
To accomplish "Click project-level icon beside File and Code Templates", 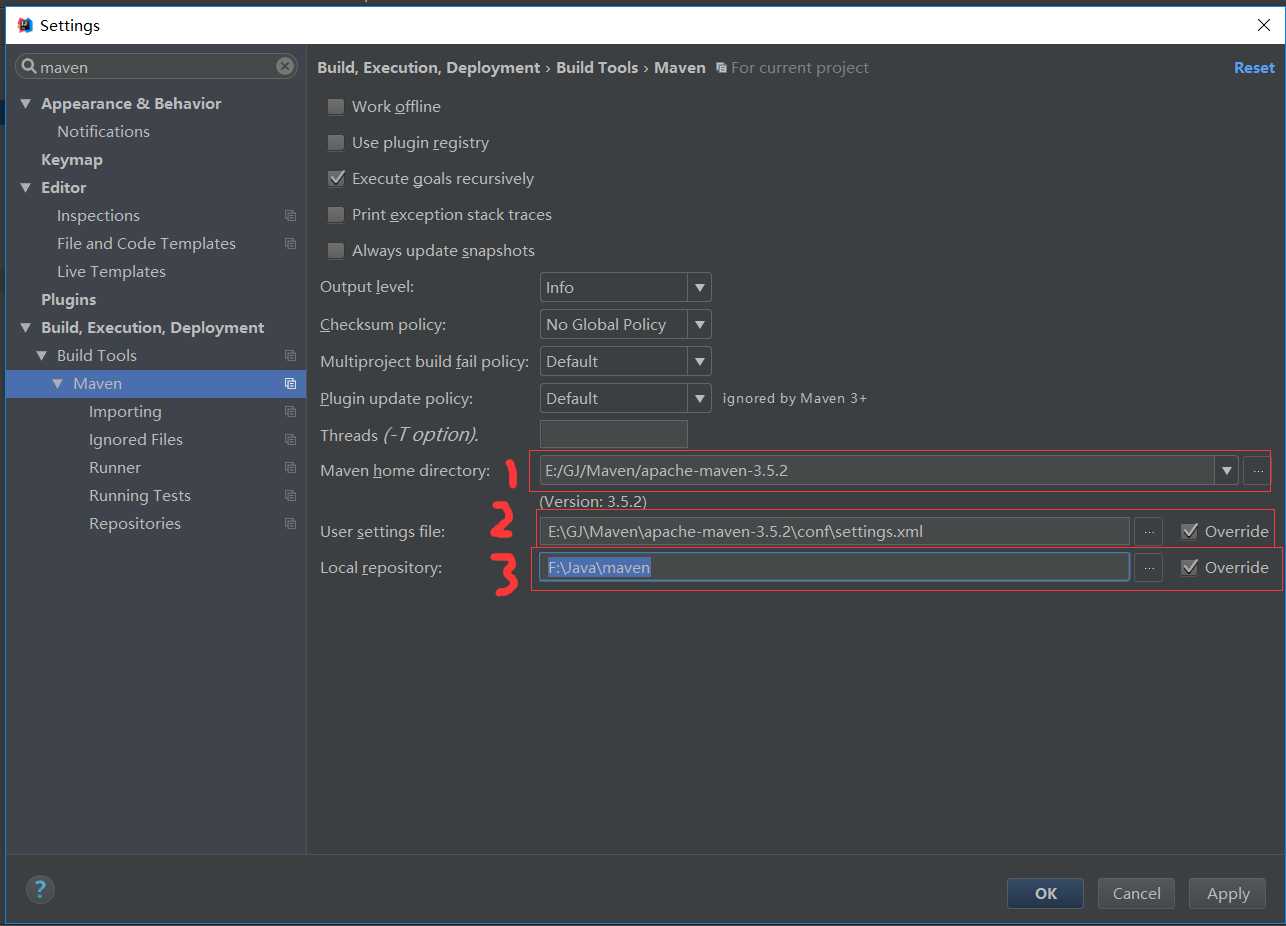I will [290, 244].
